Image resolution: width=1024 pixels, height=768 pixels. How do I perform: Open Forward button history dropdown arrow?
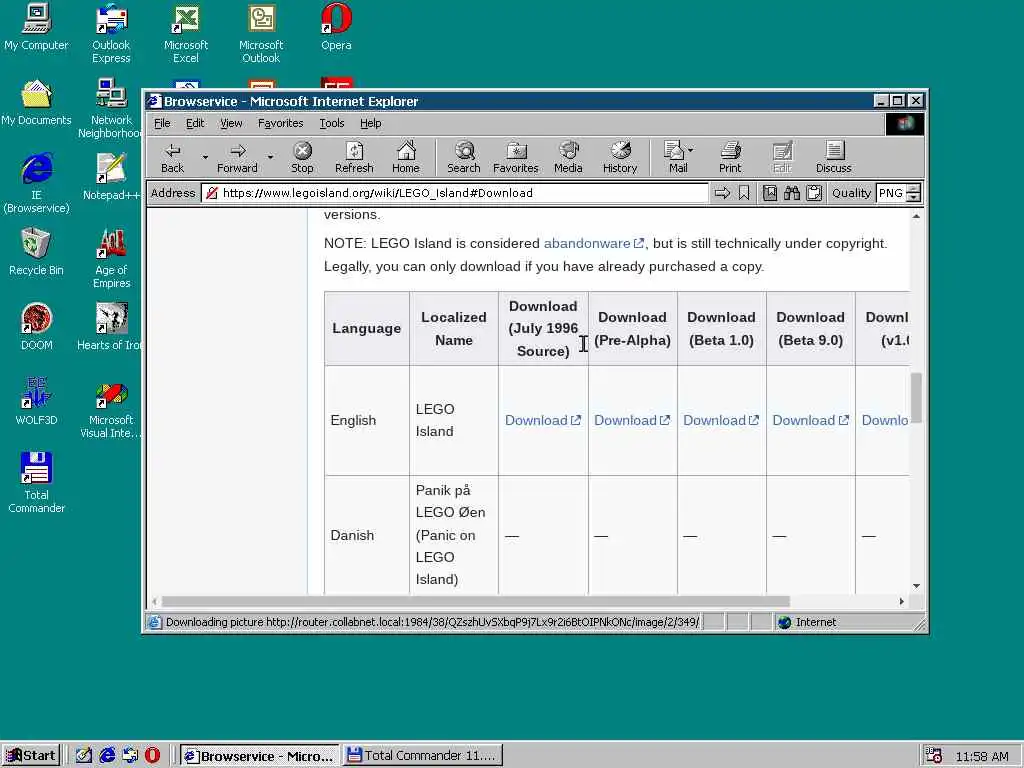coord(270,157)
